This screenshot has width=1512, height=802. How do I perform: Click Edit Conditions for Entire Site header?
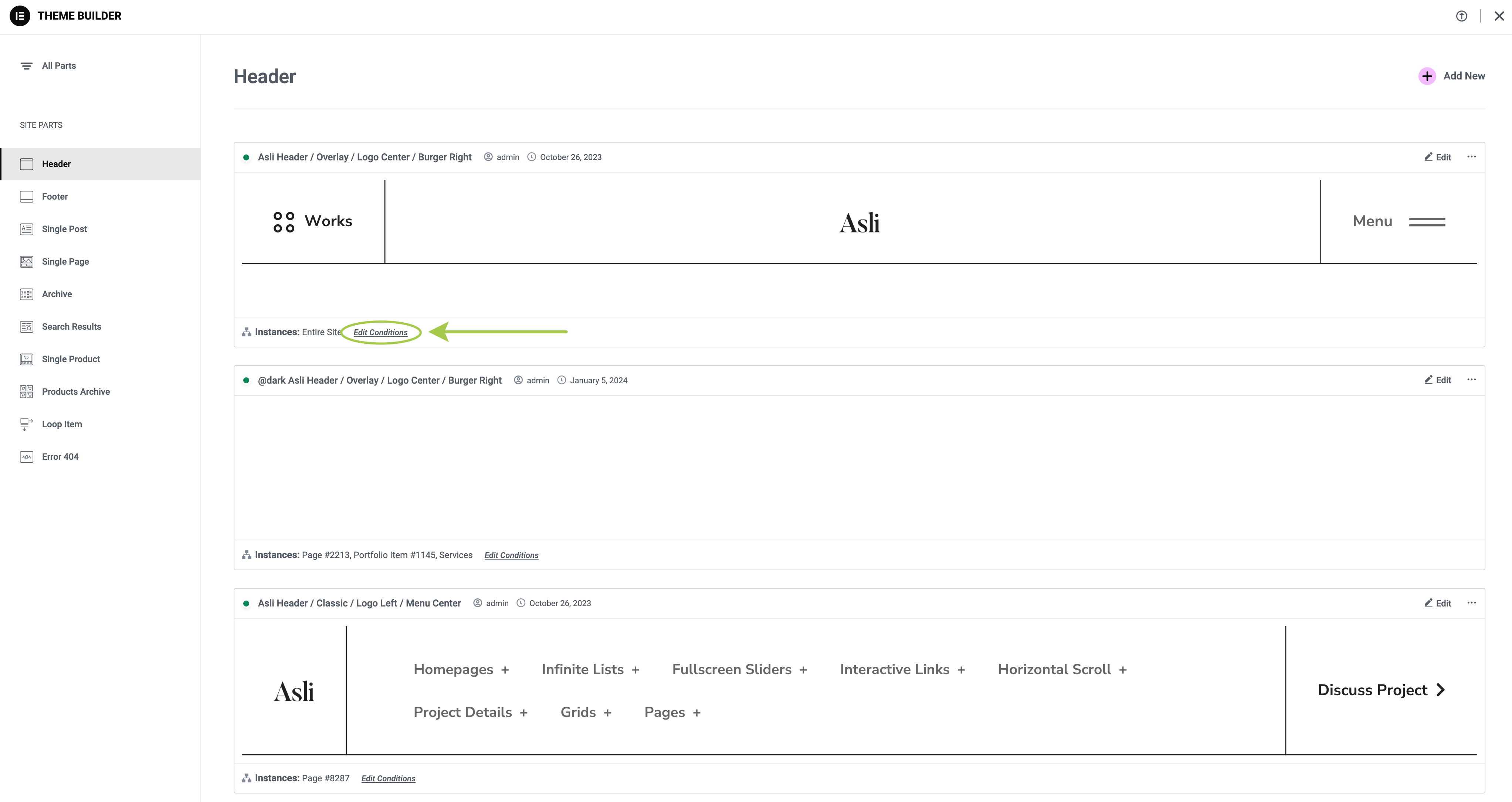[380, 333]
